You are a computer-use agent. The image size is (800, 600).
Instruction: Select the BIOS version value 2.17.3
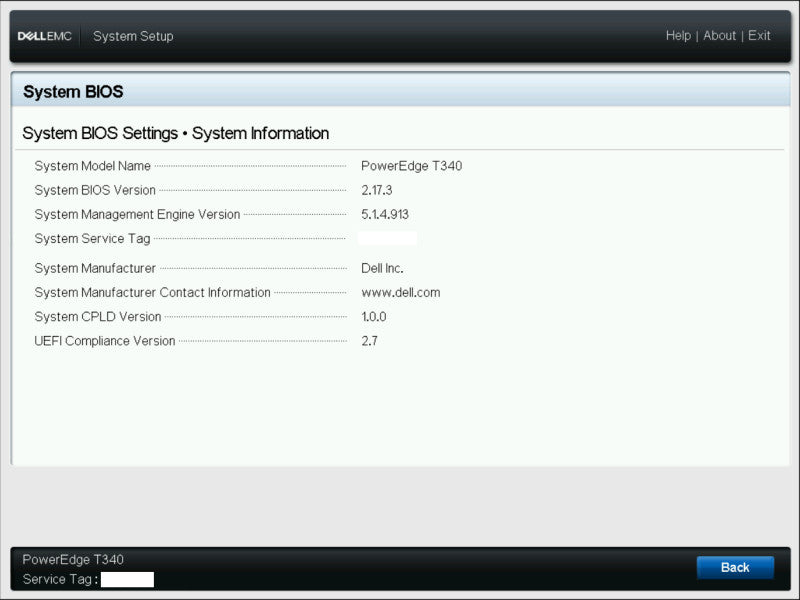pos(377,190)
